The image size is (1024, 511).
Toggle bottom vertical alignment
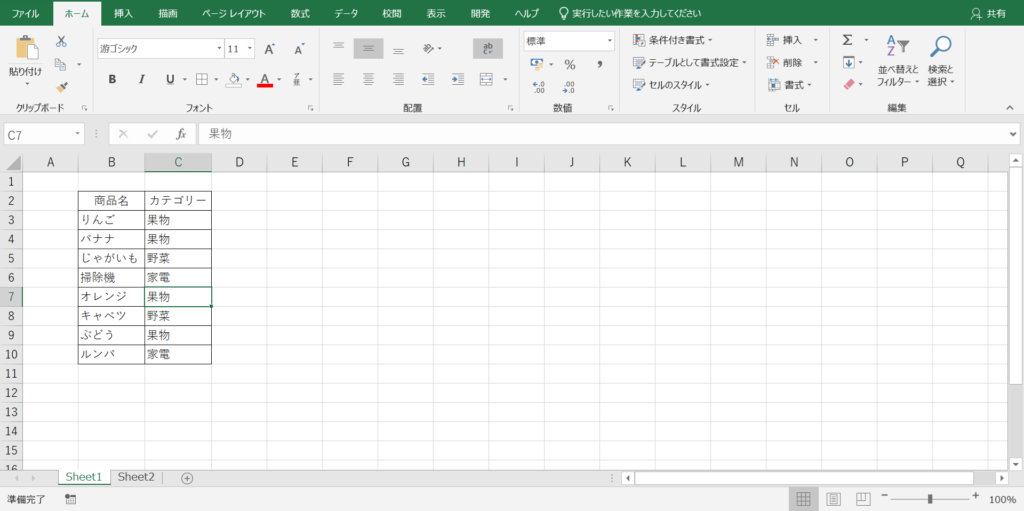398,48
